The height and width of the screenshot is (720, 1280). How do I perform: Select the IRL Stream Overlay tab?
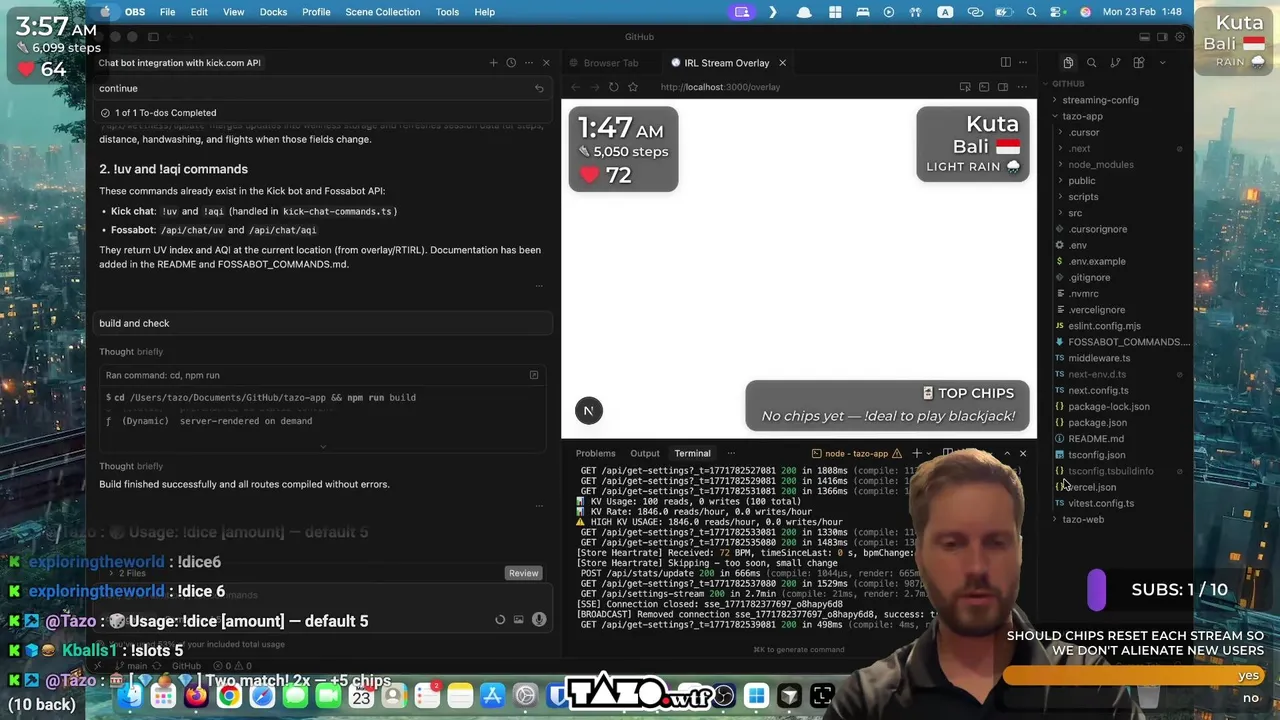click(x=726, y=63)
